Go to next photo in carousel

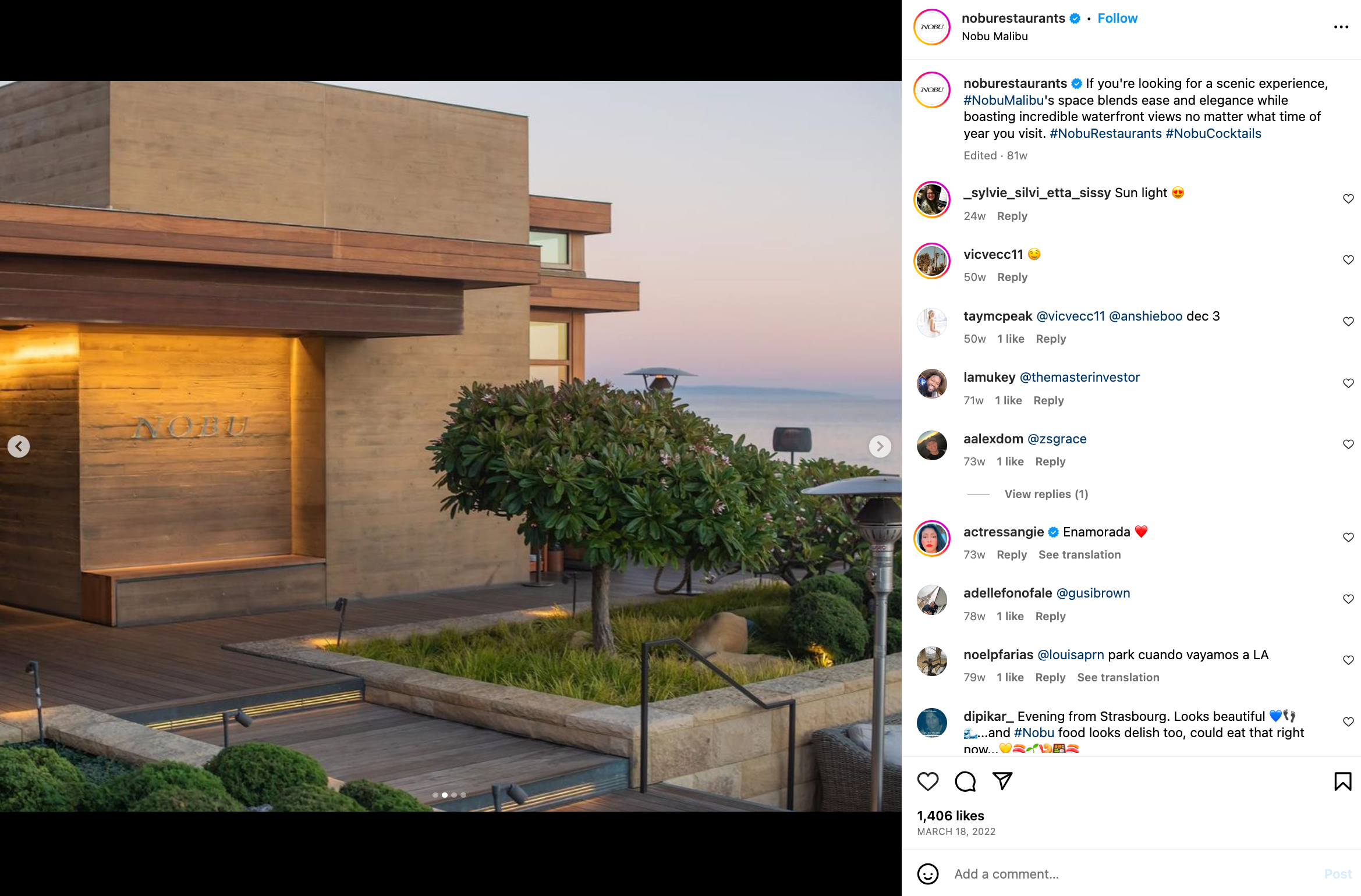pyautogui.click(x=880, y=446)
